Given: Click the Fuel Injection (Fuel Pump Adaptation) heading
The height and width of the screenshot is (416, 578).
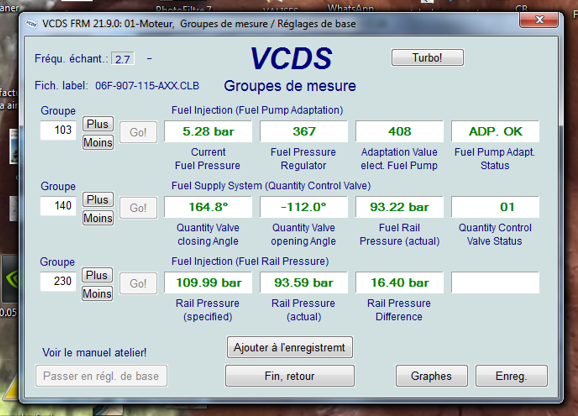Looking at the screenshot, I should tap(257, 110).
